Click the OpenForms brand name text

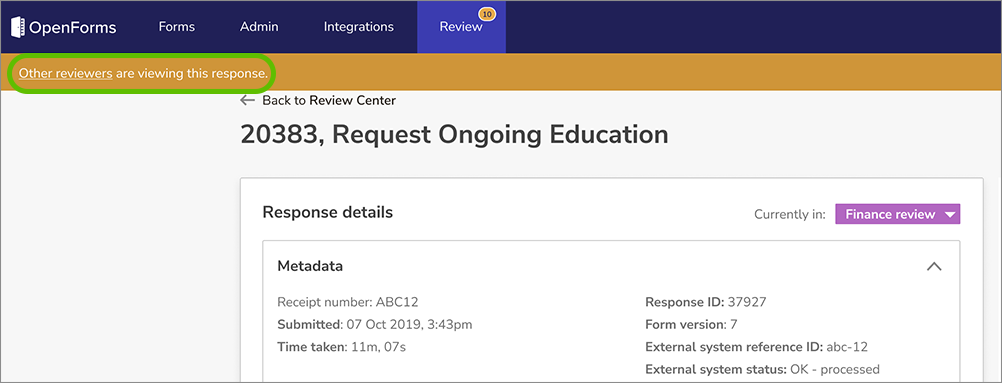pyautogui.click(x=72, y=27)
